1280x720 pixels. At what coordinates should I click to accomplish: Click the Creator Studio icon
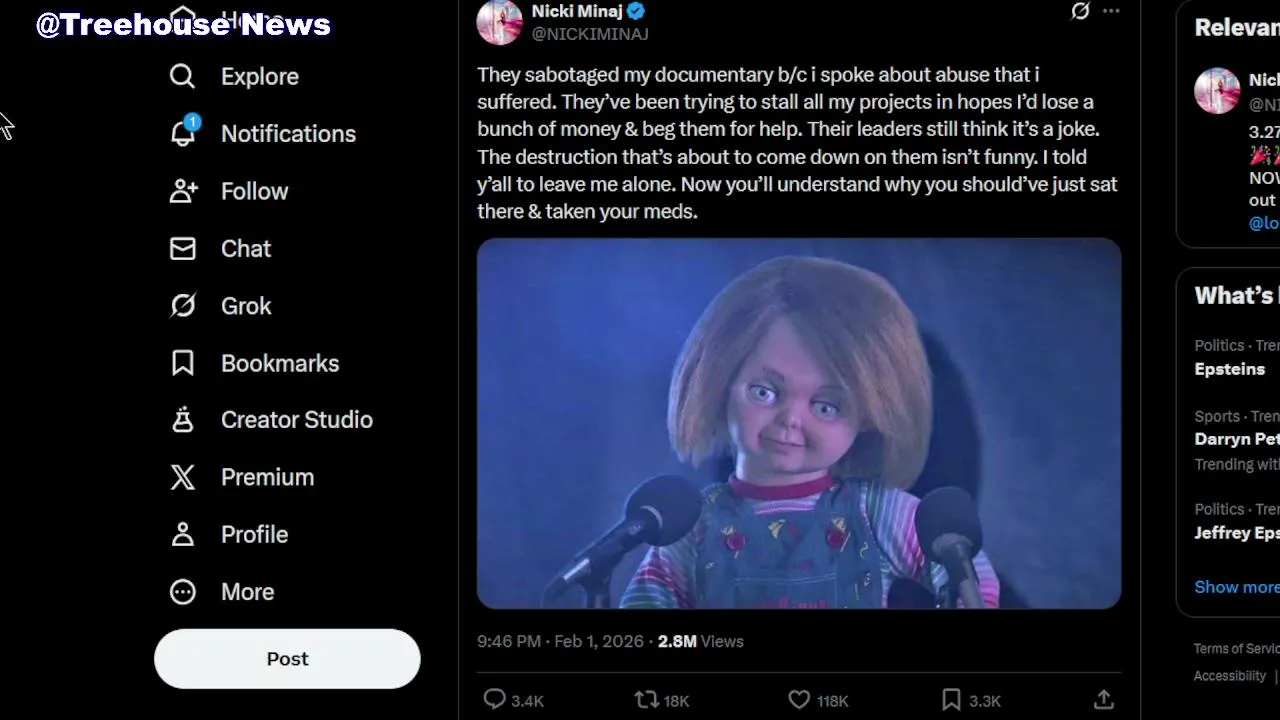[x=183, y=420]
